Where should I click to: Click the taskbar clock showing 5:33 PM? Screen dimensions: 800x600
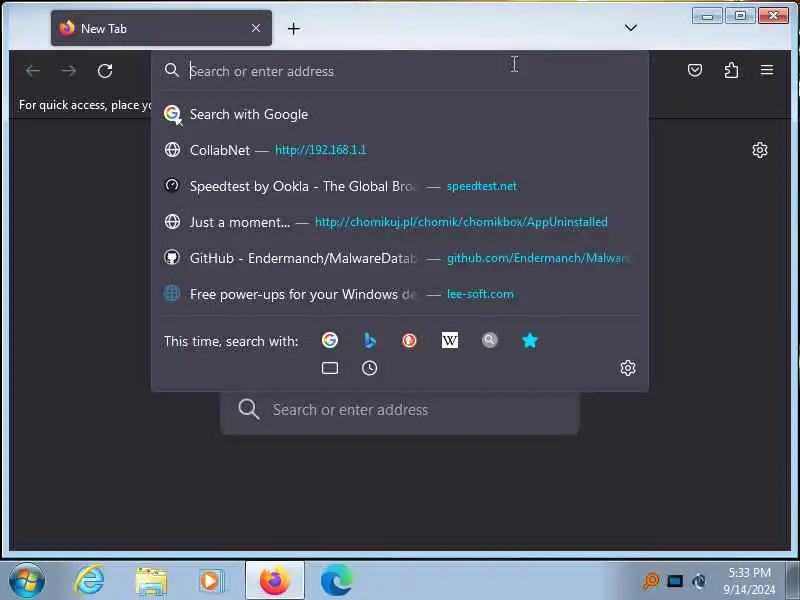749,581
